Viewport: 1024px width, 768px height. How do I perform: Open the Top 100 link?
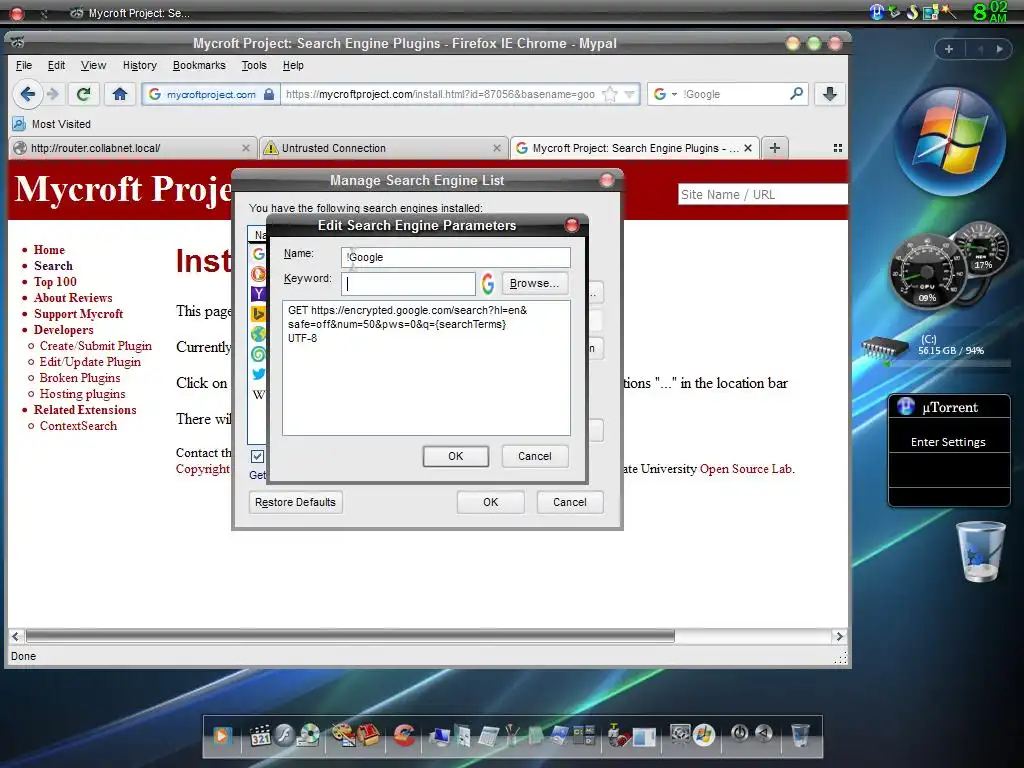(55, 281)
